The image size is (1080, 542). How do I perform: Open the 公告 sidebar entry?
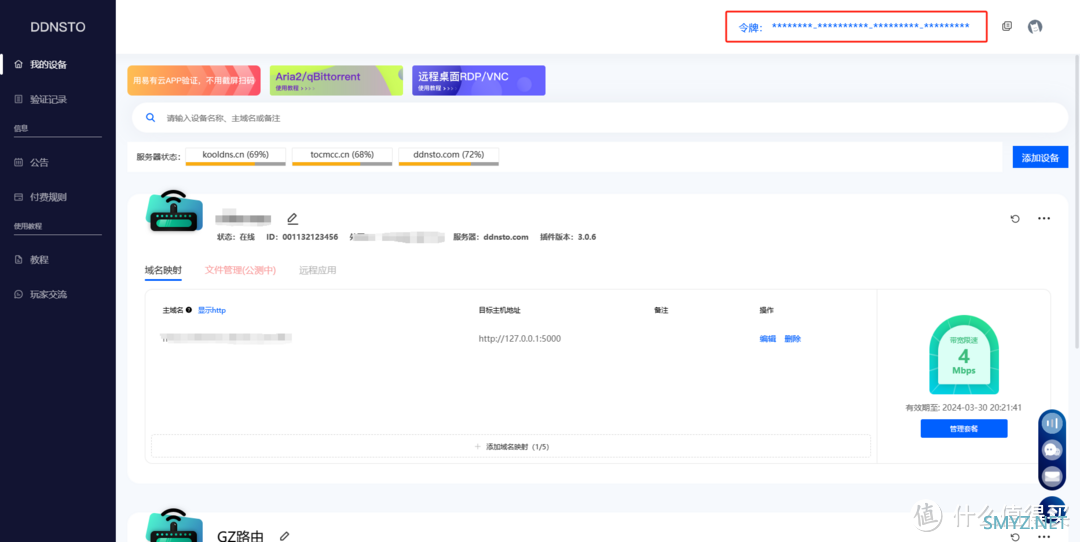(39, 163)
